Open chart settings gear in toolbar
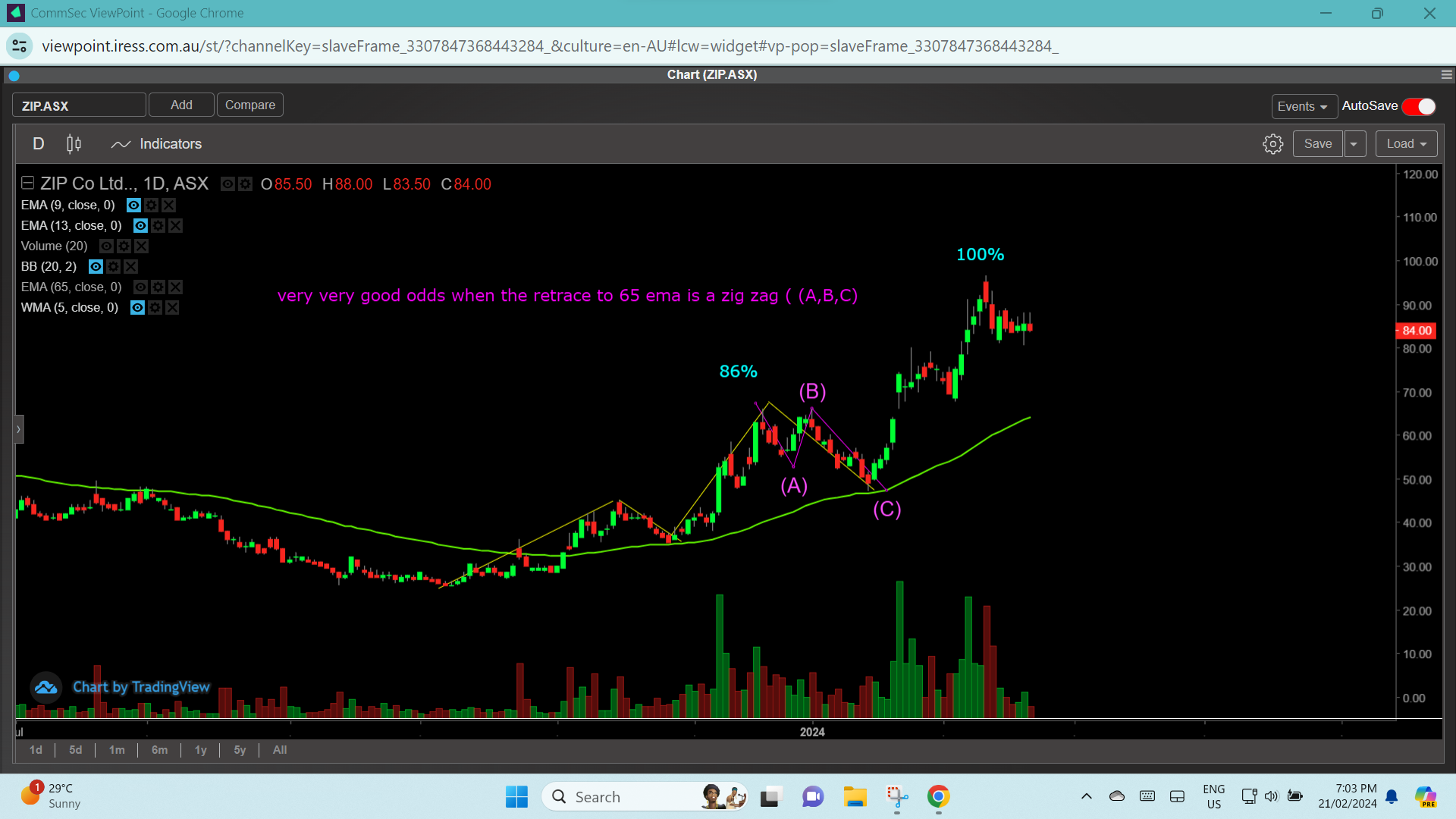Image resolution: width=1456 pixels, height=819 pixels. point(1272,144)
